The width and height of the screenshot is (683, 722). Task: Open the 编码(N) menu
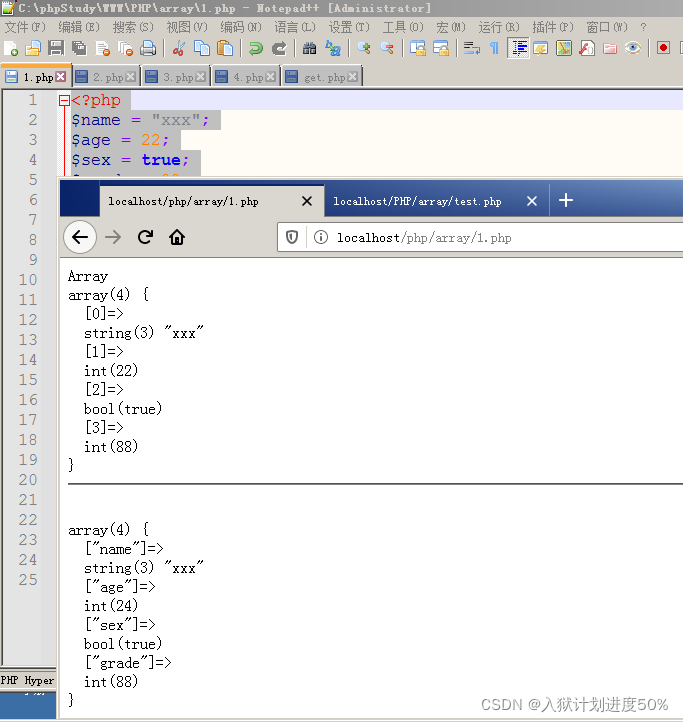(241, 27)
